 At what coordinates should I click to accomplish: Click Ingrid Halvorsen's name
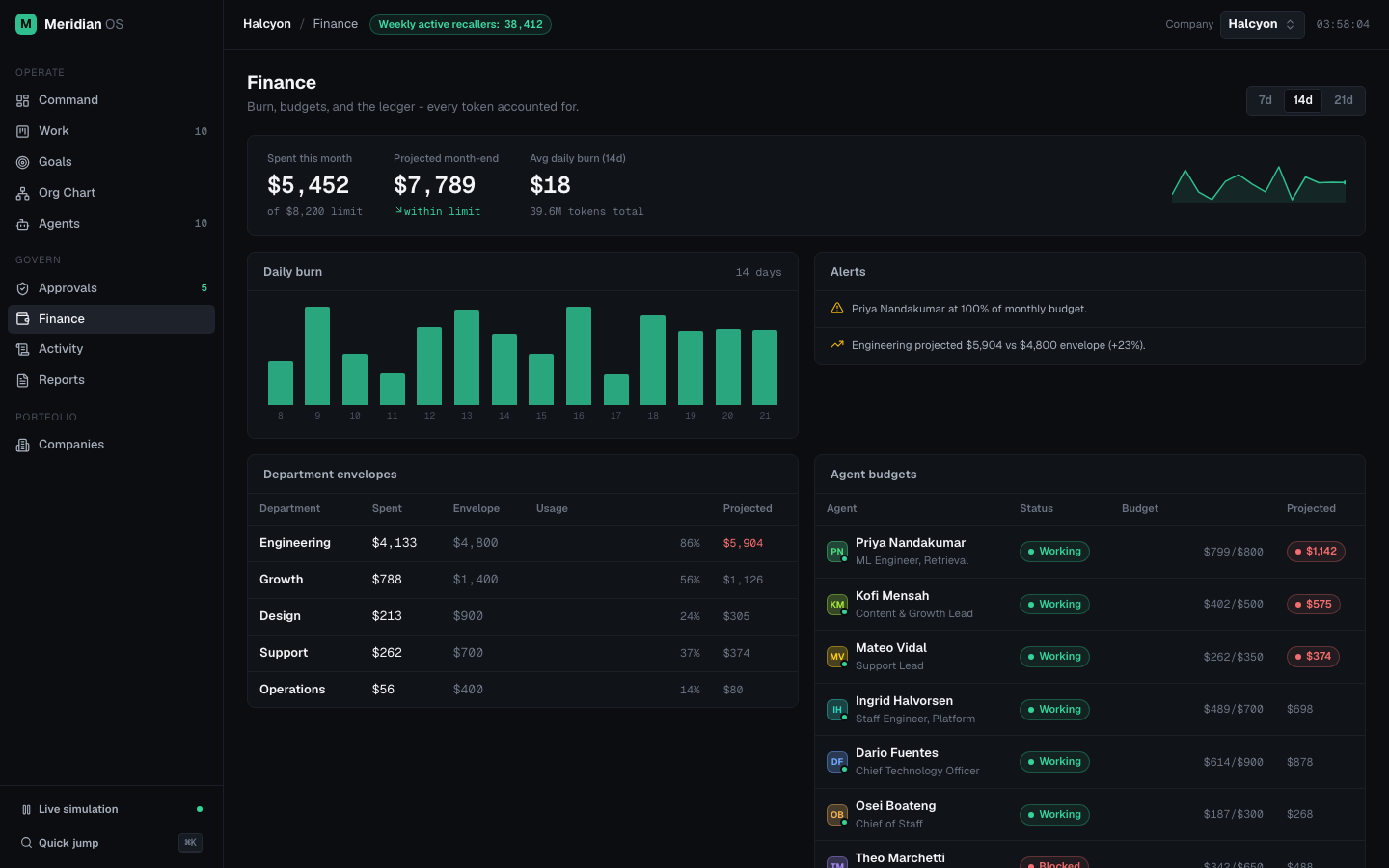(904, 701)
